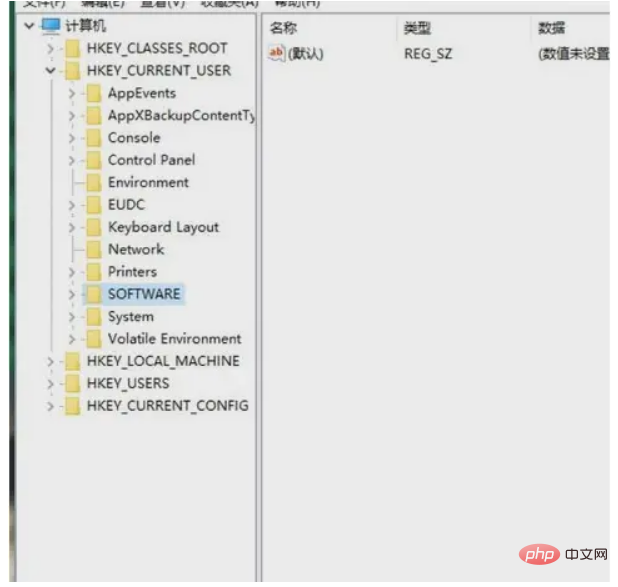Viewport: 618px width, 587px height.
Task: Expand the HKEY_CLASSES_ROOT chevron
Action: (x=50, y=49)
